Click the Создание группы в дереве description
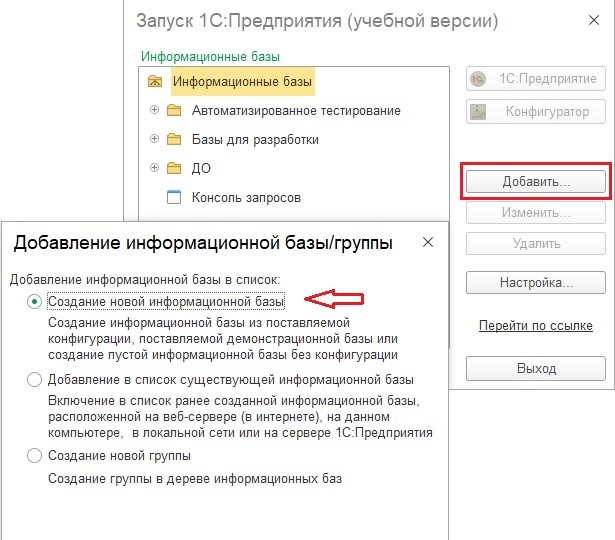This screenshot has width=615, height=540. [195, 479]
